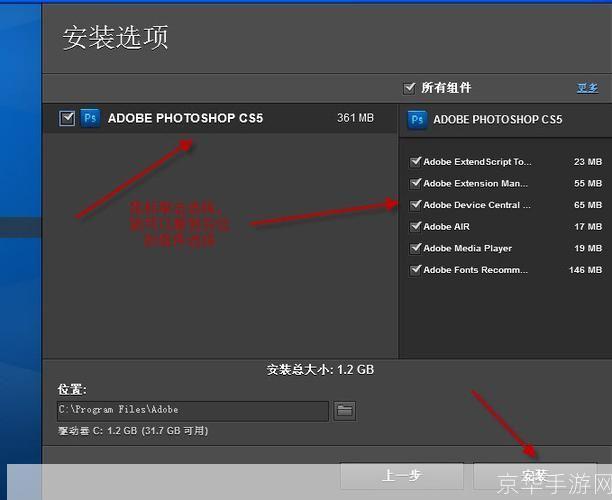The height and width of the screenshot is (500, 612).
Task: Click the ADOBE PHOTOSHOP CS5 components panel title
Action: 498,119
